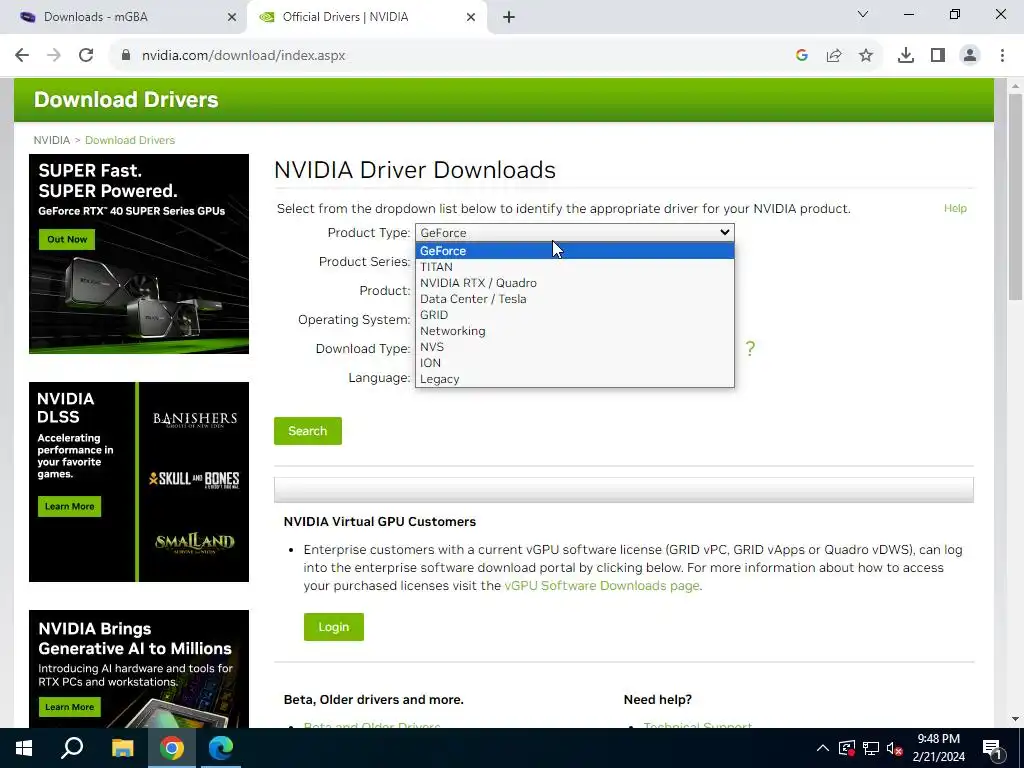The image size is (1024, 768).
Task: Click NVIDIA breadcrumb link
Action: click(52, 140)
